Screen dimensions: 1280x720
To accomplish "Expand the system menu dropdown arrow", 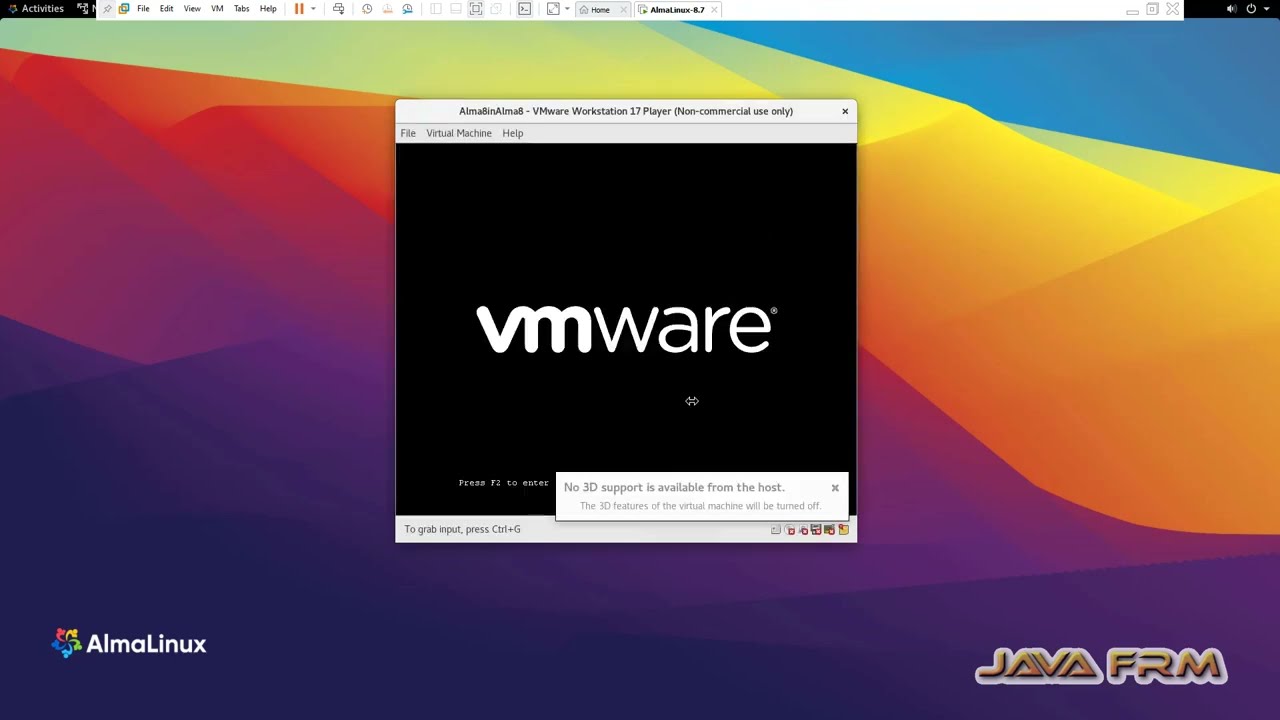I will coord(1266,9).
